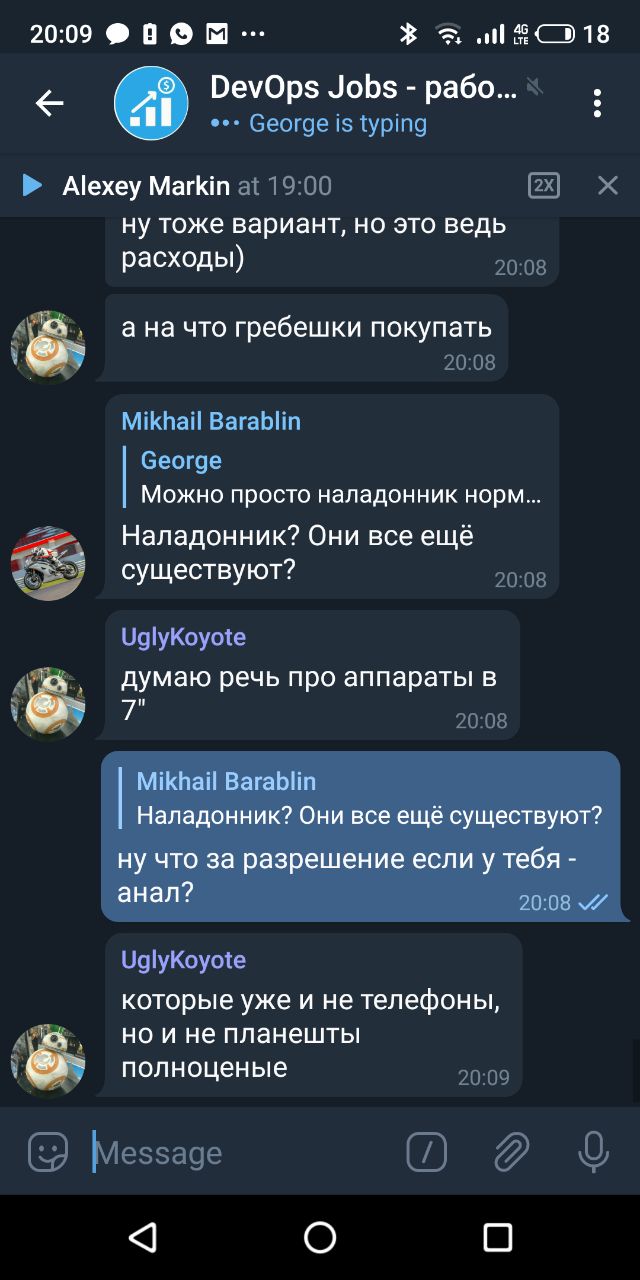Screen dimensions: 640x1280
Task: Close the voice message player bar
Action: click(608, 185)
